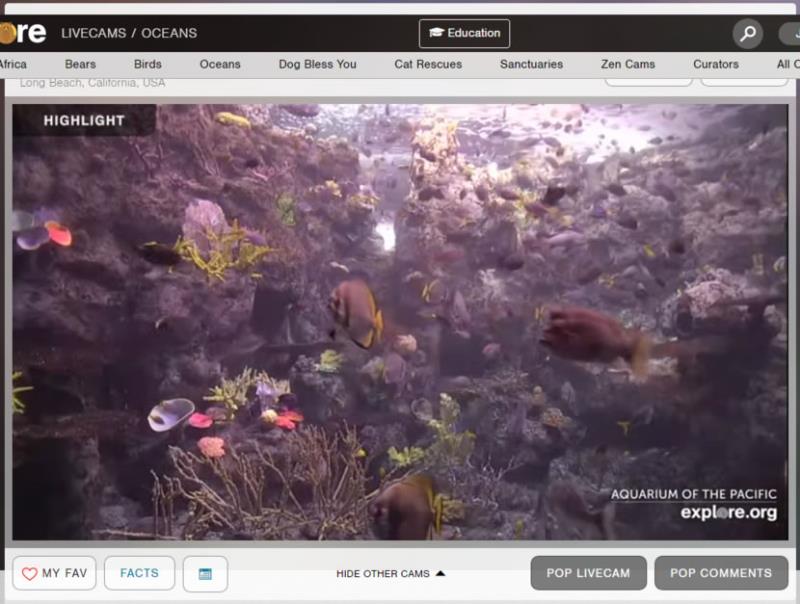Open the search magnifier icon
Viewport: 800px width, 604px height.
(x=747, y=34)
